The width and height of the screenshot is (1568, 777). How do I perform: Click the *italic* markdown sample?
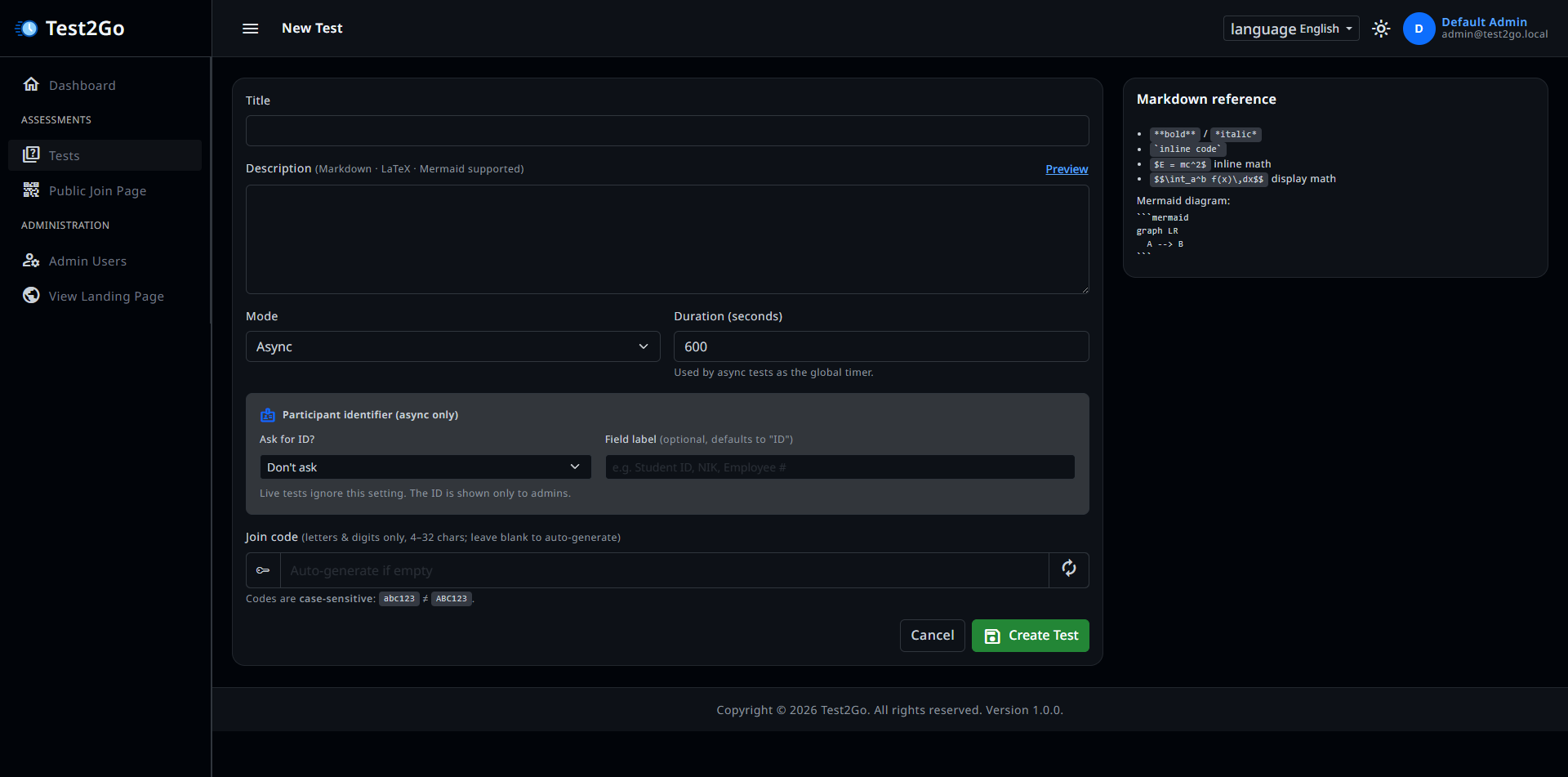coord(1236,134)
